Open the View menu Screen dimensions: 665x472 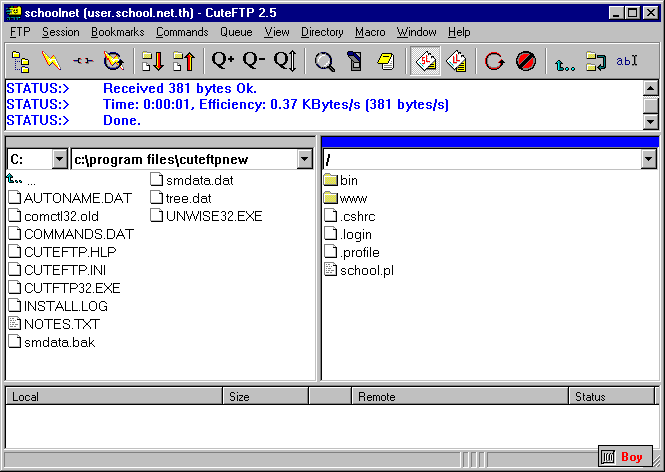pos(277,32)
